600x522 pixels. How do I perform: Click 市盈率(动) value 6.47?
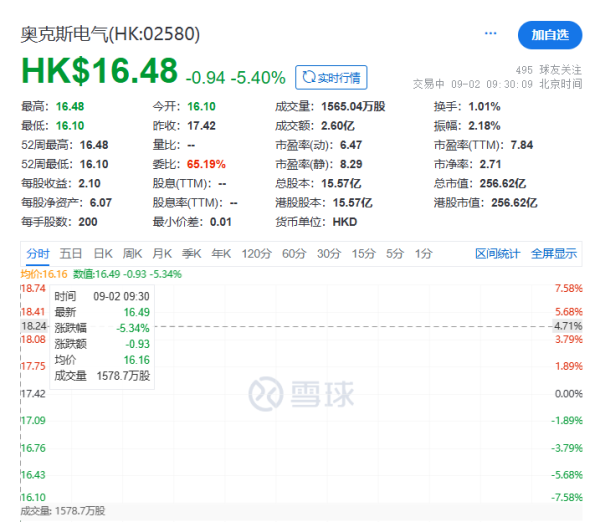[x=351, y=145]
